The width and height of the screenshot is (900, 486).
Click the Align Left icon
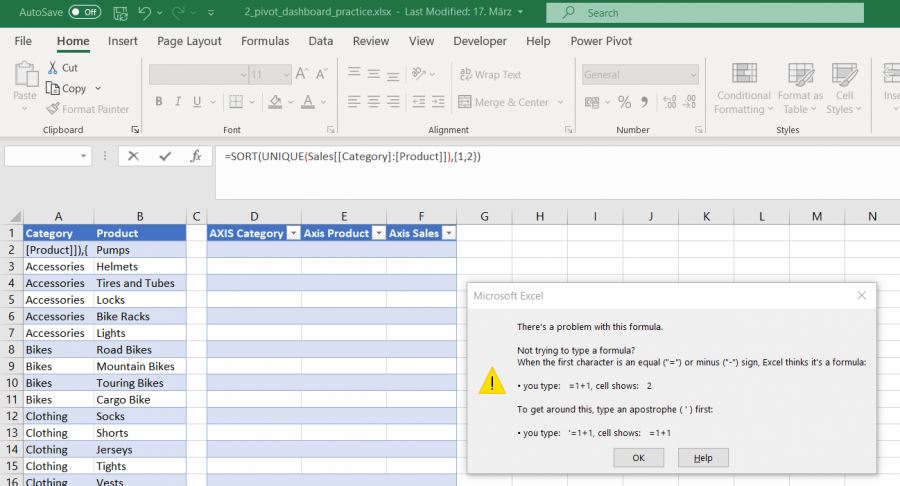pos(354,102)
